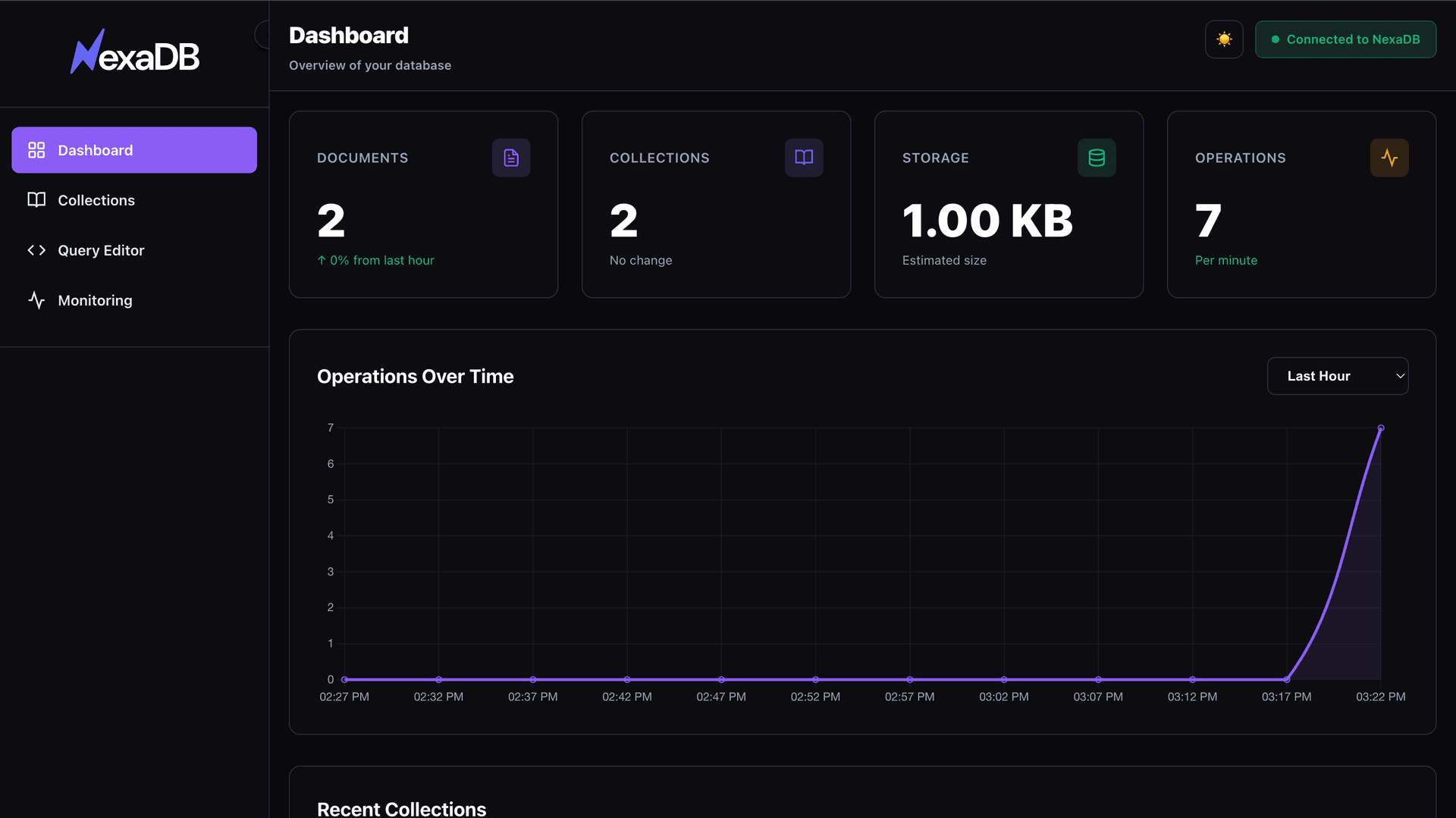Viewport: 1456px width, 818px height.
Task: Click the green database icon on Storage card
Action: coord(1096,158)
